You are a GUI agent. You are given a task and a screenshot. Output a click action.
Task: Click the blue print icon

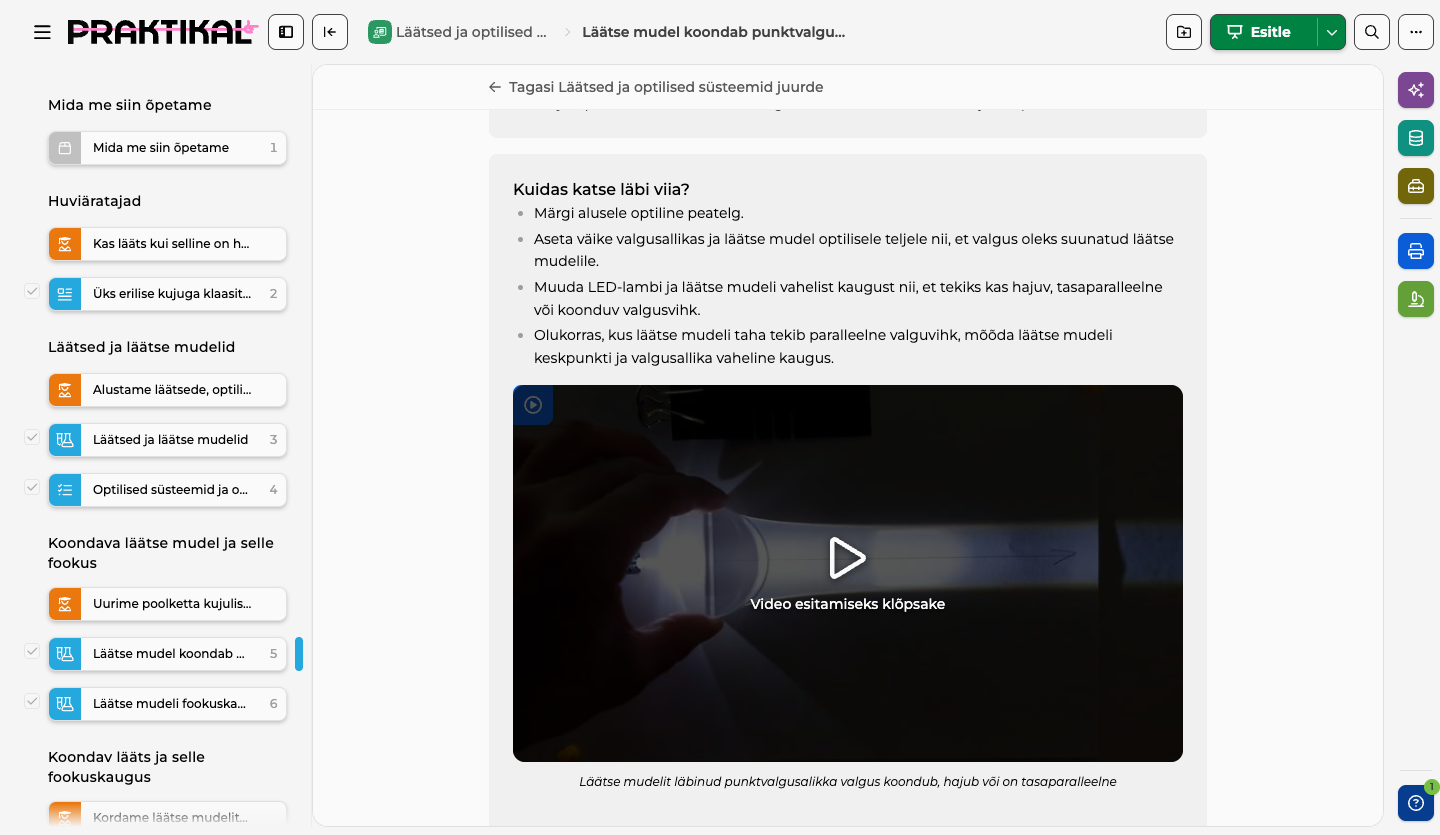[x=1416, y=251]
